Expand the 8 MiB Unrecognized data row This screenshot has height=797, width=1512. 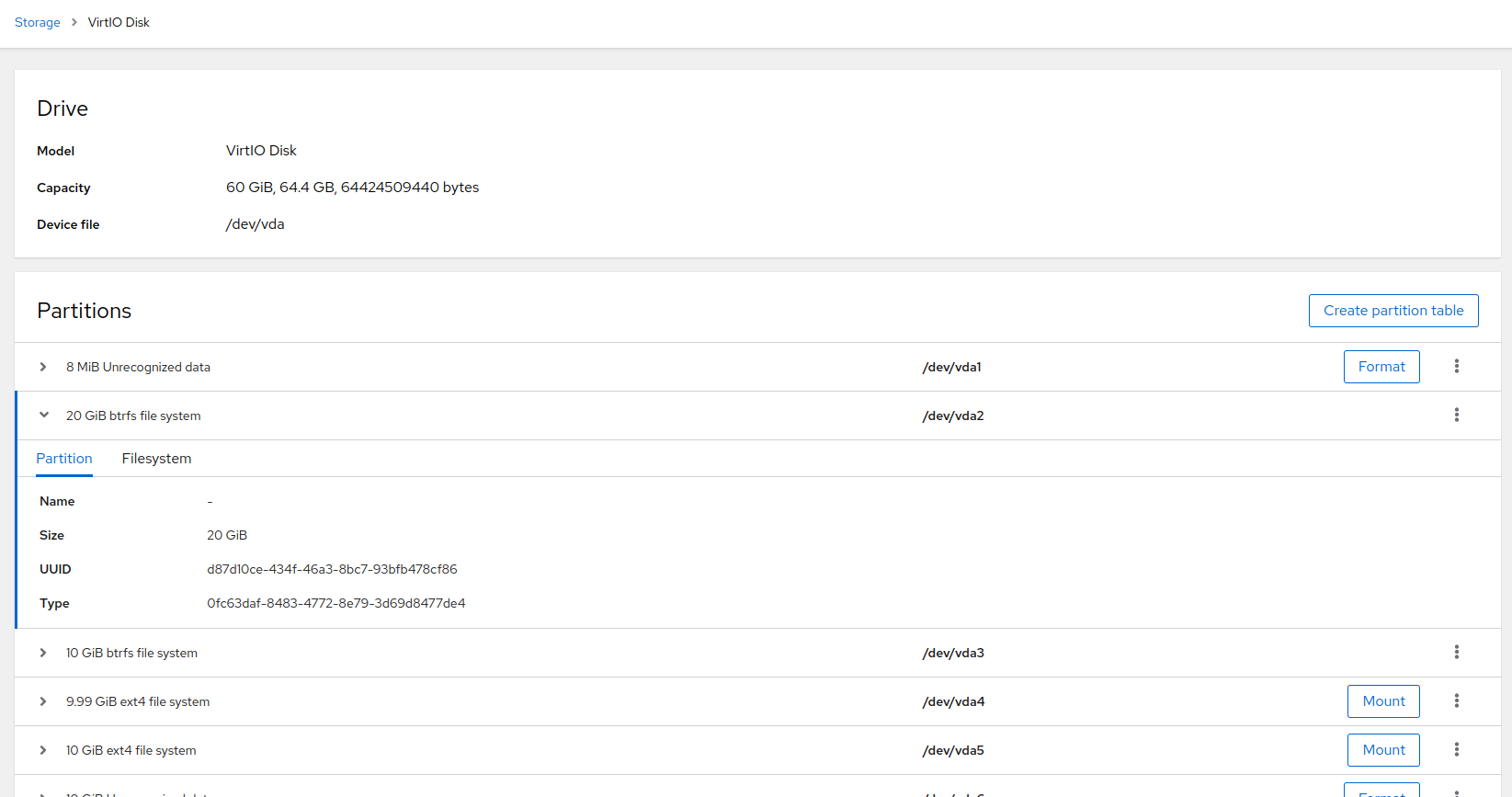[x=43, y=367]
